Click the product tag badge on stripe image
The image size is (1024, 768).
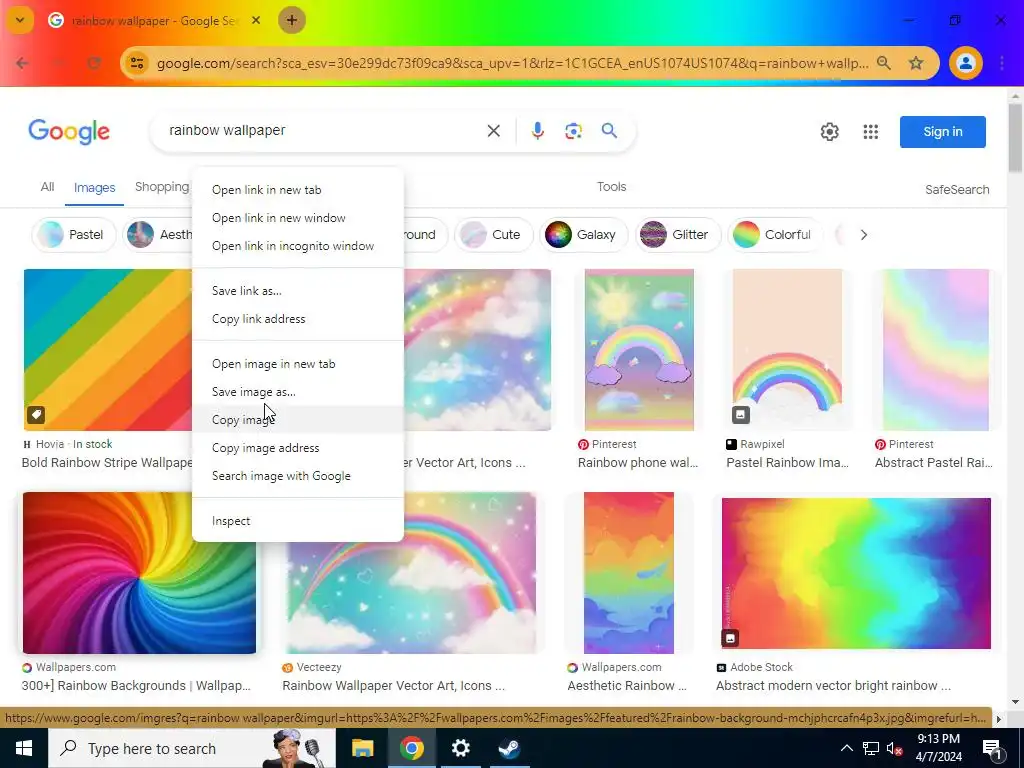click(36, 415)
